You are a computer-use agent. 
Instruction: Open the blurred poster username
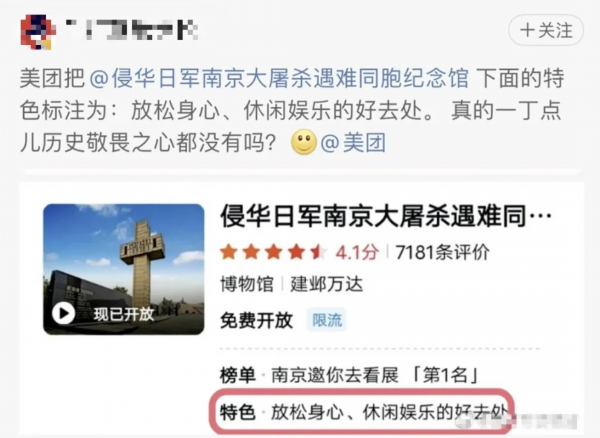click(131, 30)
